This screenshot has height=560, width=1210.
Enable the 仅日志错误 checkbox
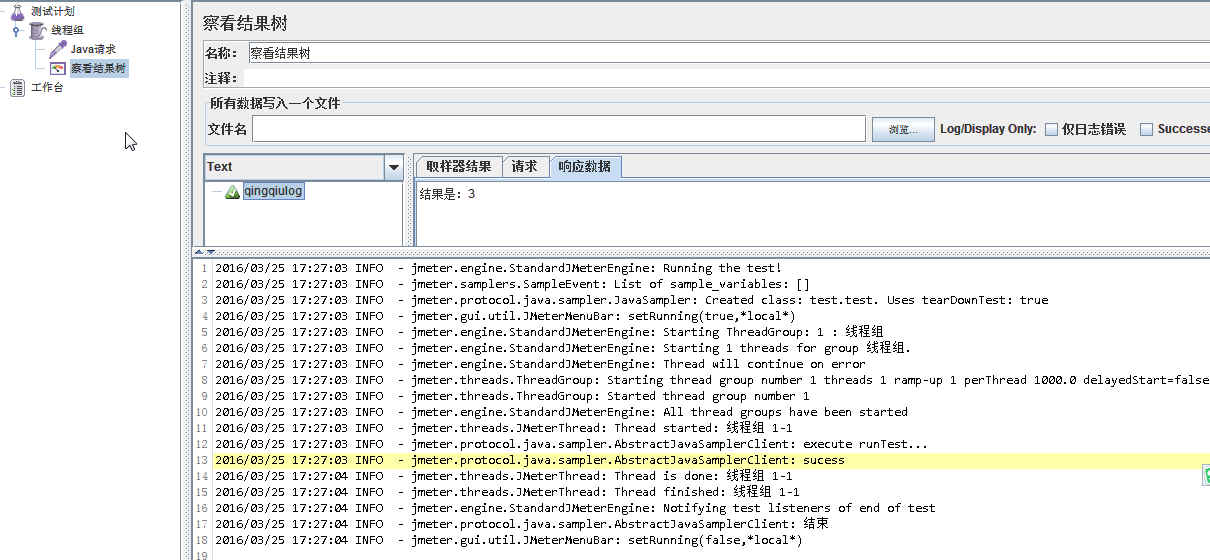1051,129
